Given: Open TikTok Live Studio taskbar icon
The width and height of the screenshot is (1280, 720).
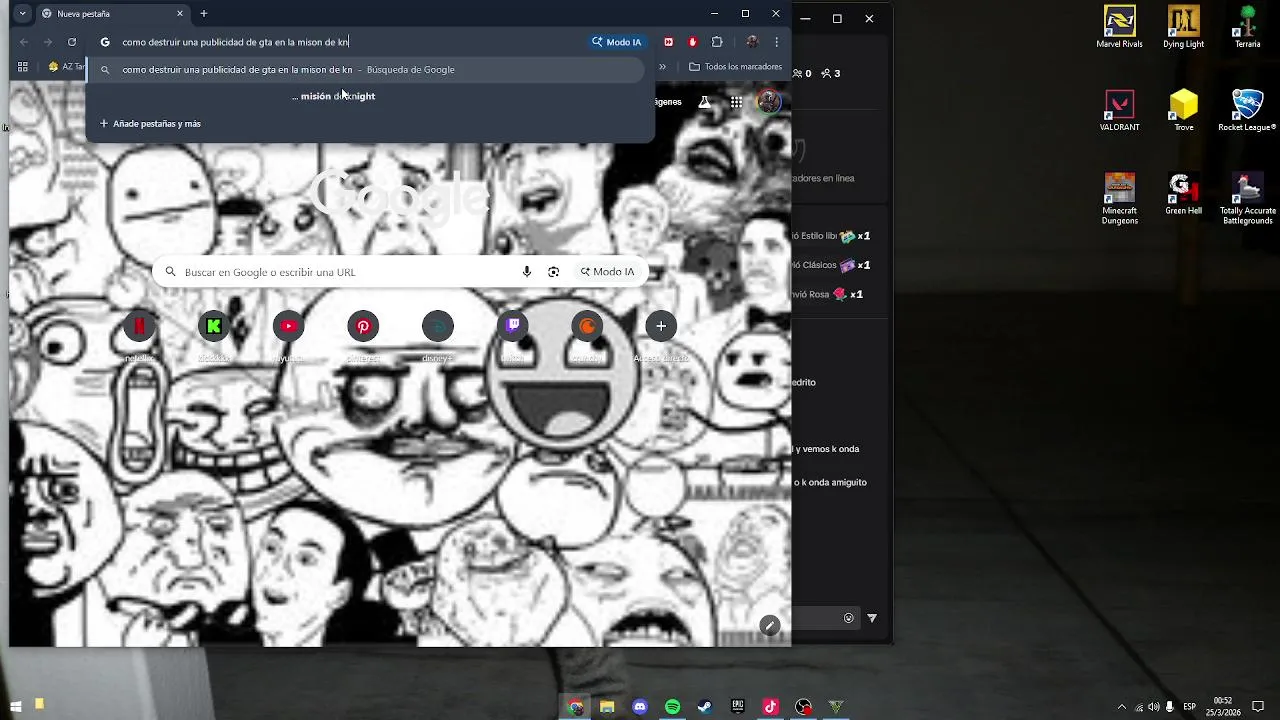Looking at the screenshot, I should (770, 707).
